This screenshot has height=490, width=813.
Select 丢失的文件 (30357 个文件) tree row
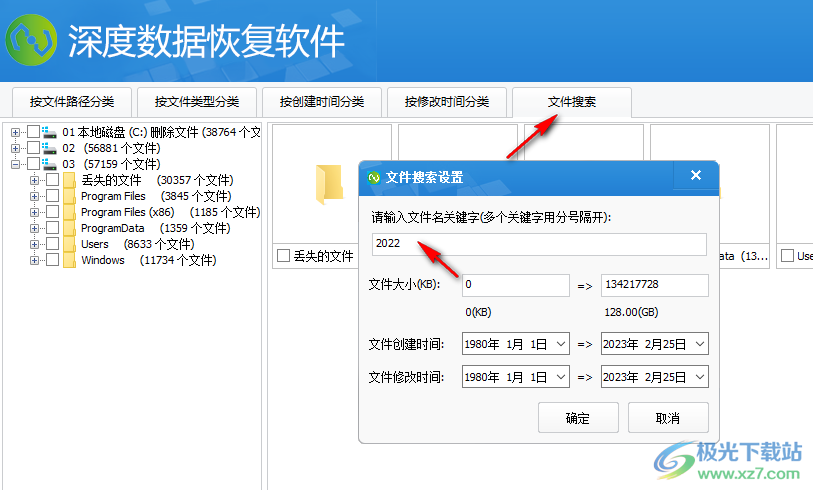(157, 180)
